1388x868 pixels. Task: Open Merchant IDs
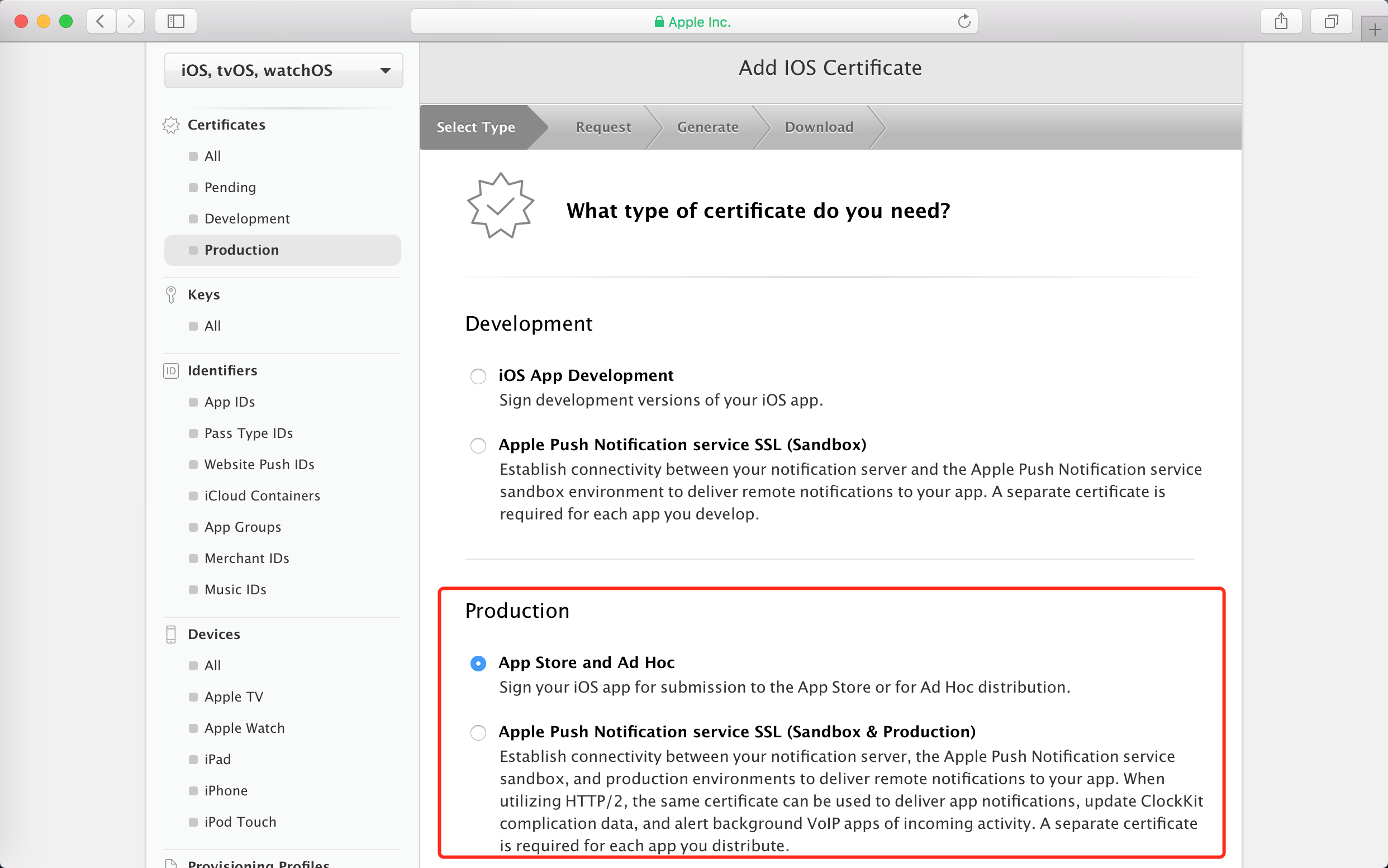(247, 559)
